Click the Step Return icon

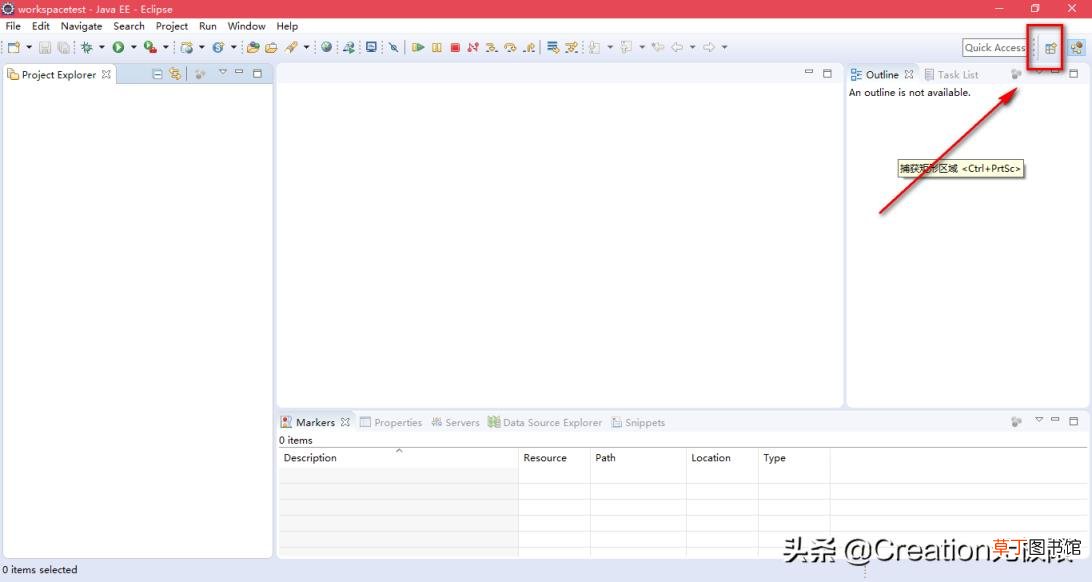tap(529, 47)
